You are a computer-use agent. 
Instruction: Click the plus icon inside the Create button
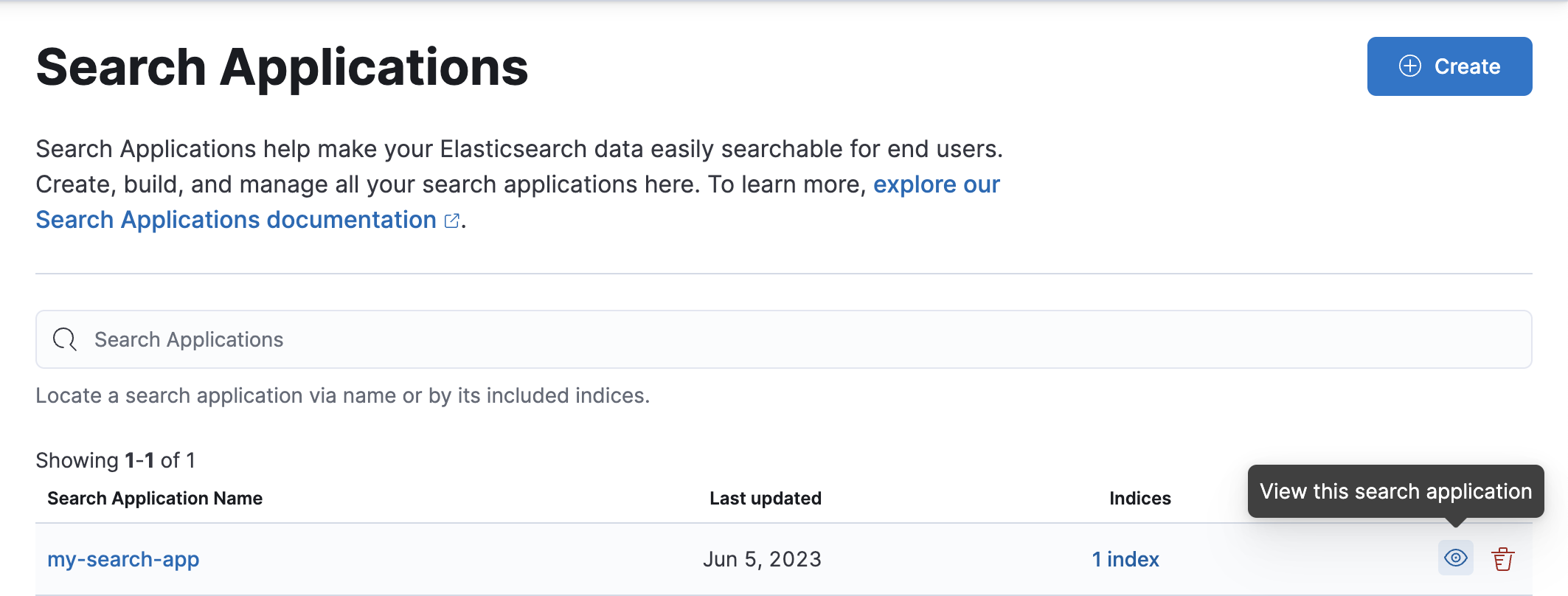click(1412, 66)
